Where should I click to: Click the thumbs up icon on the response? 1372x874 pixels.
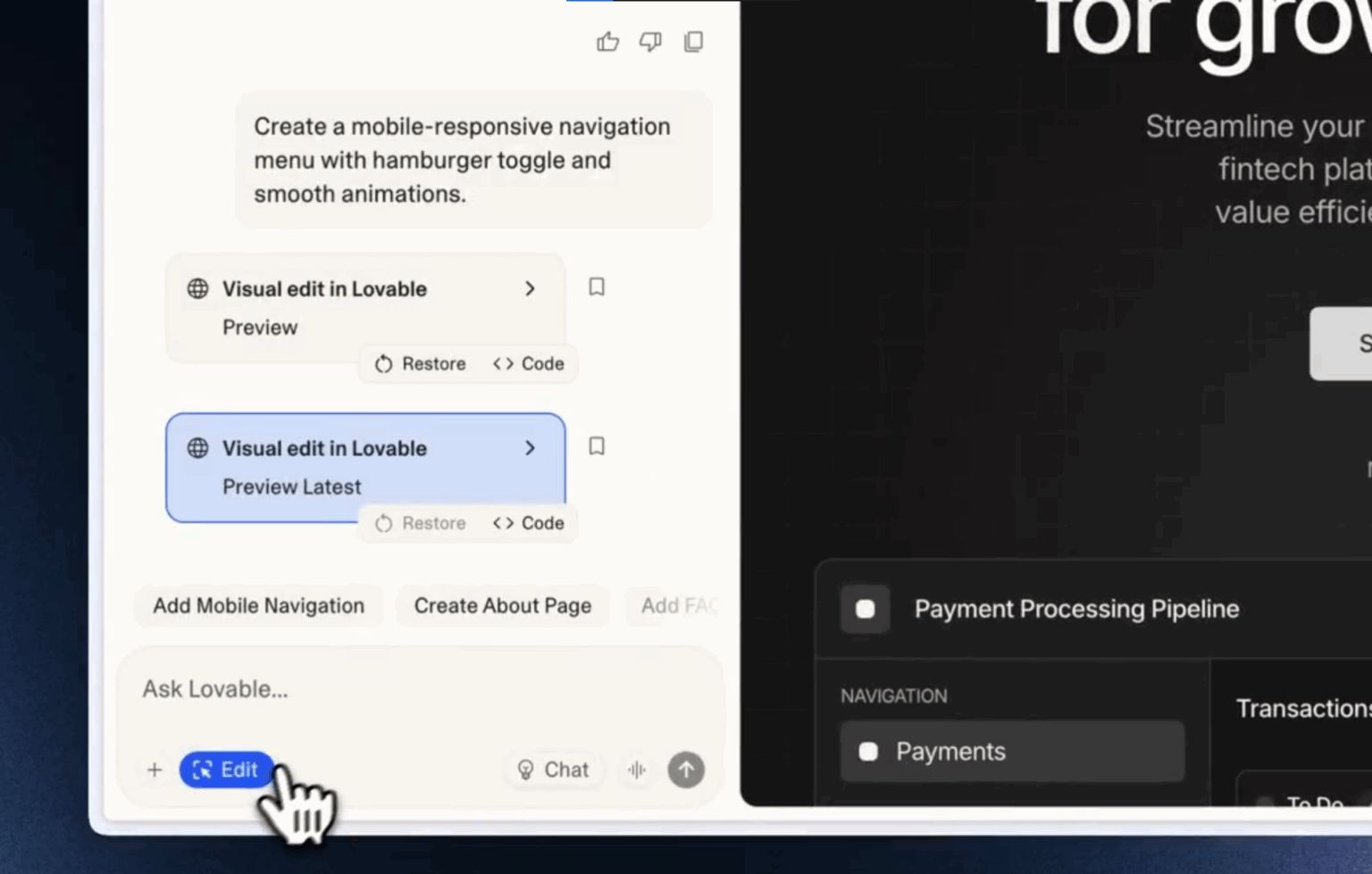tap(607, 41)
